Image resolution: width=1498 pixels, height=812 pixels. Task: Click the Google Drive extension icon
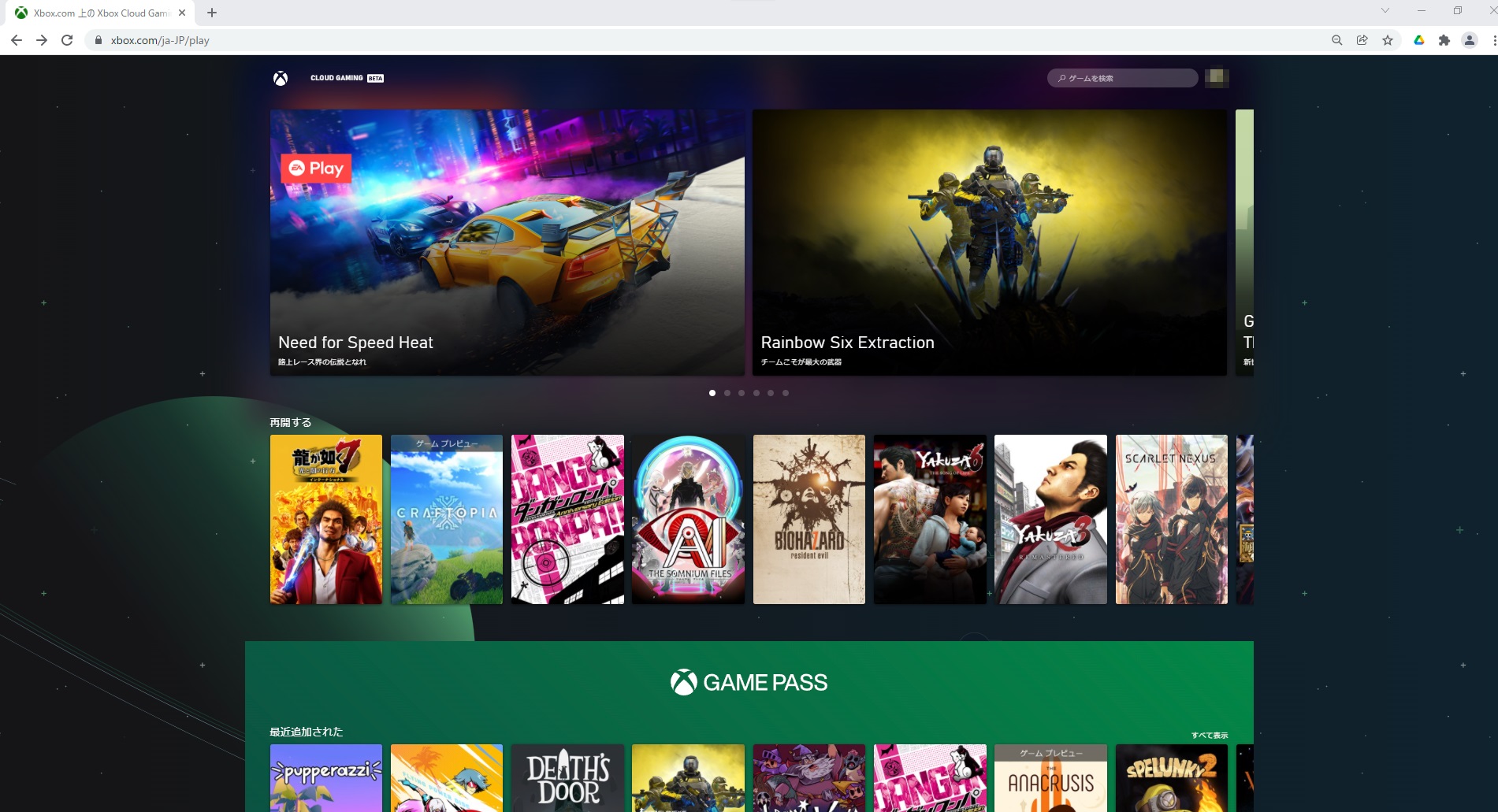pyautogui.click(x=1418, y=40)
